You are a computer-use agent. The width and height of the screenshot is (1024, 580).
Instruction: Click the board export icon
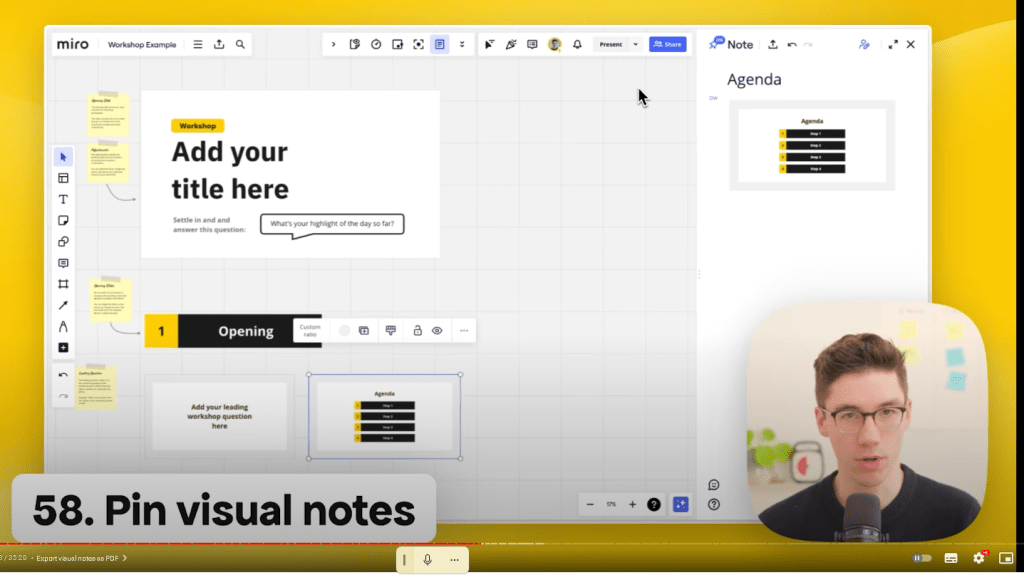point(219,44)
